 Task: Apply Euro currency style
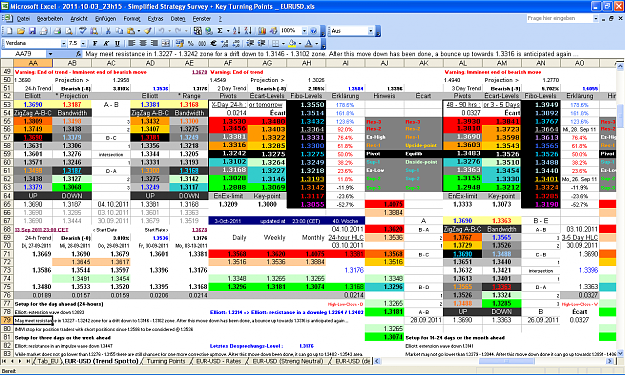pyautogui.click(x=214, y=43)
